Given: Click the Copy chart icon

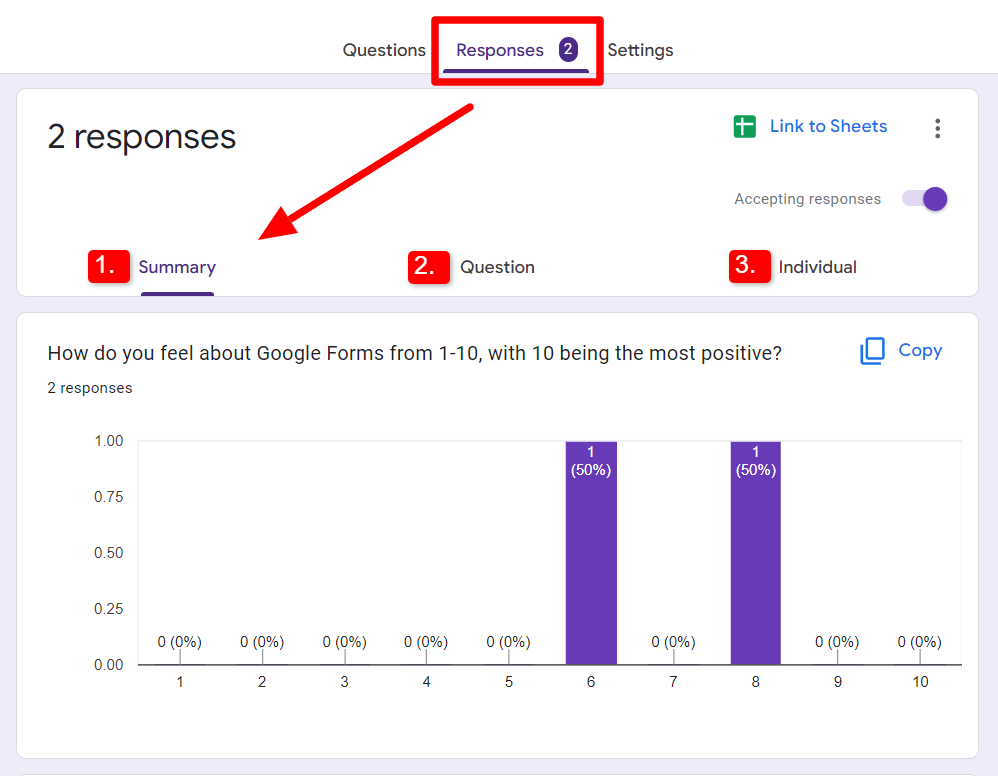Looking at the screenshot, I should [x=873, y=351].
